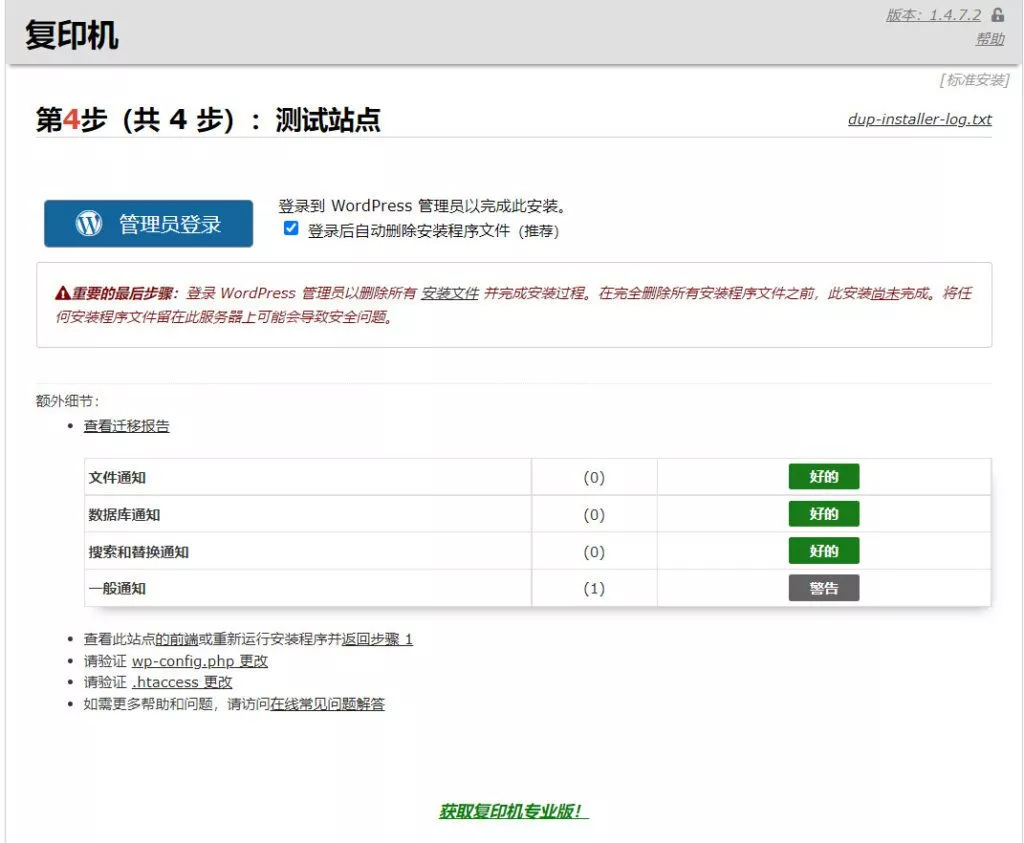The width and height of the screenshot is (1024, 843).
Task: Click the (0) count in 文件通知 row
Action: [594, 477]
